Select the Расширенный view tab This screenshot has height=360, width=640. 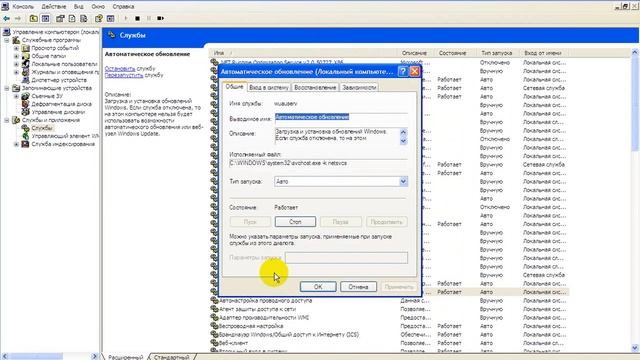click(x=125, y=357)
